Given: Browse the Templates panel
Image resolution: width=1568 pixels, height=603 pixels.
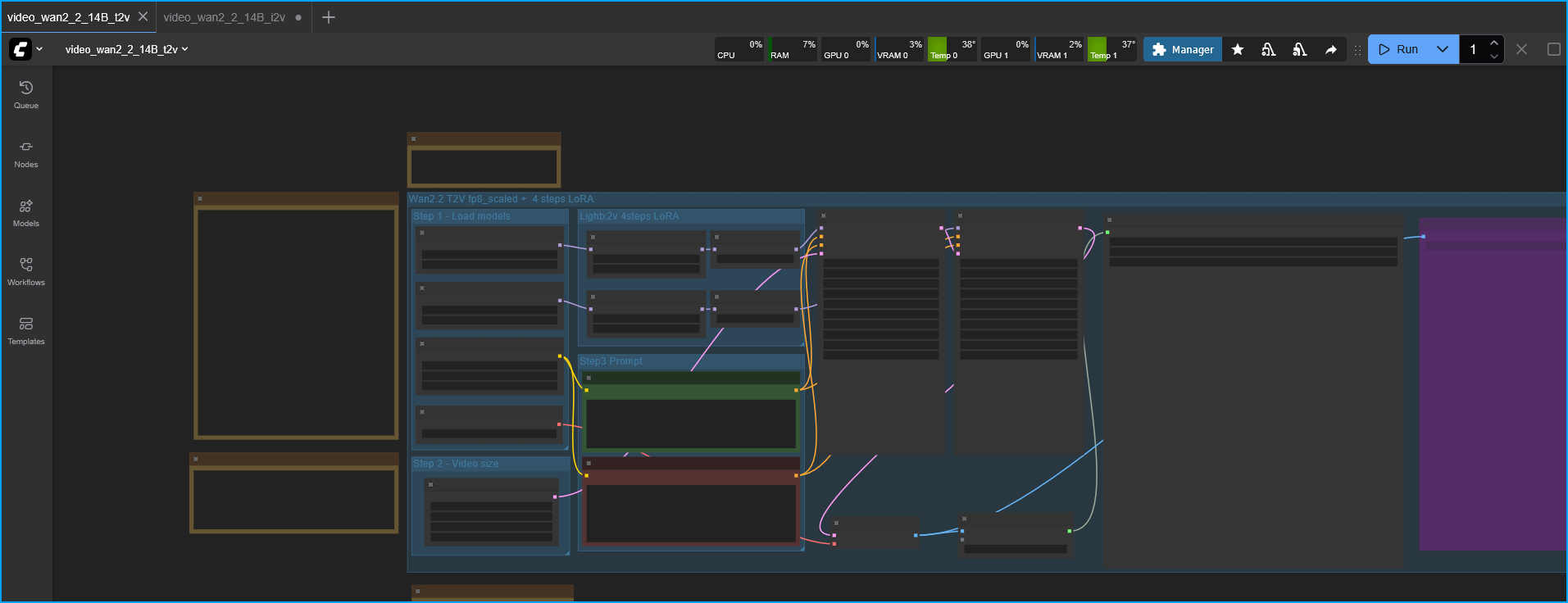Looking at the screenshot, I should click(26, 330).
